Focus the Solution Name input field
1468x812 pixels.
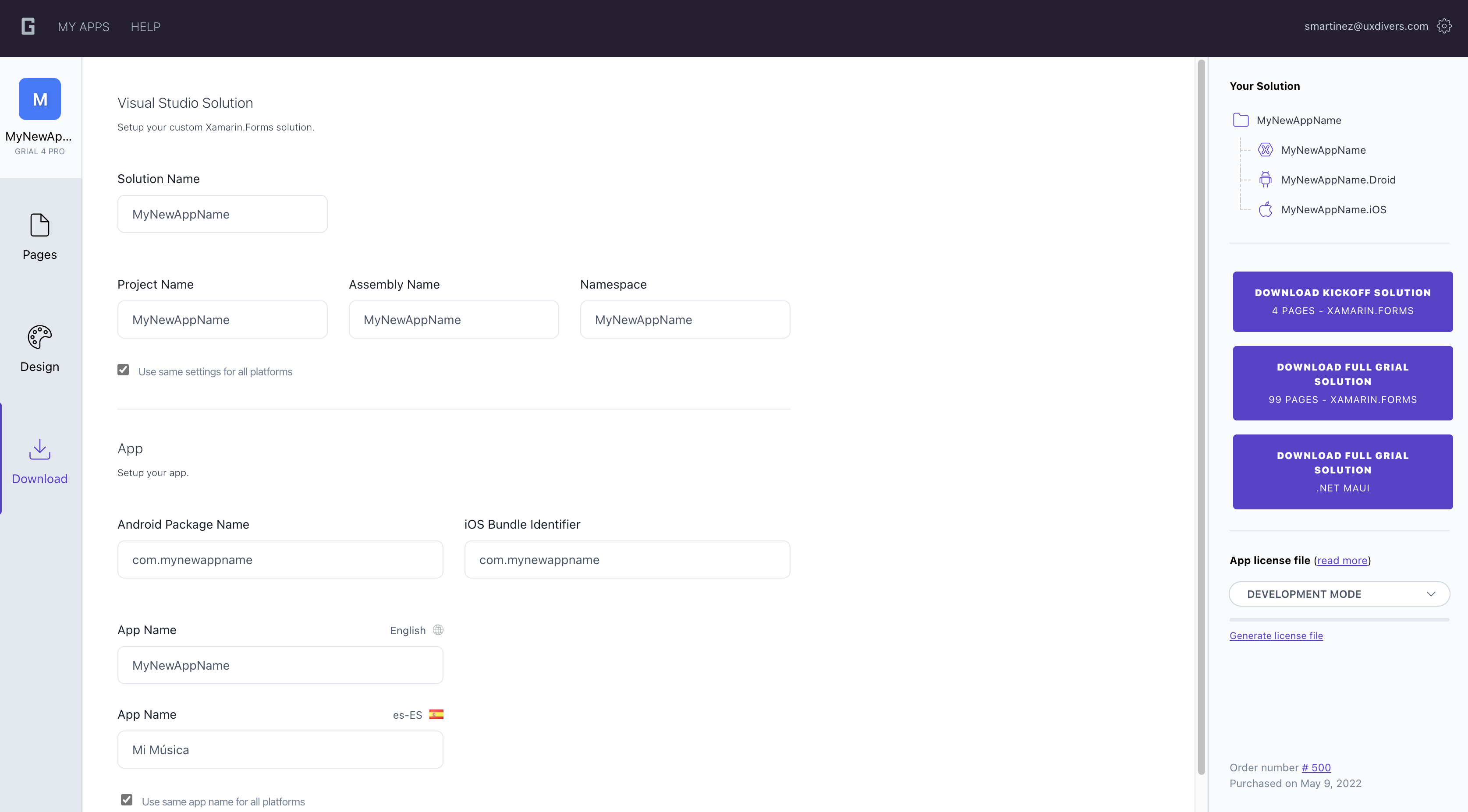[222, 214]
